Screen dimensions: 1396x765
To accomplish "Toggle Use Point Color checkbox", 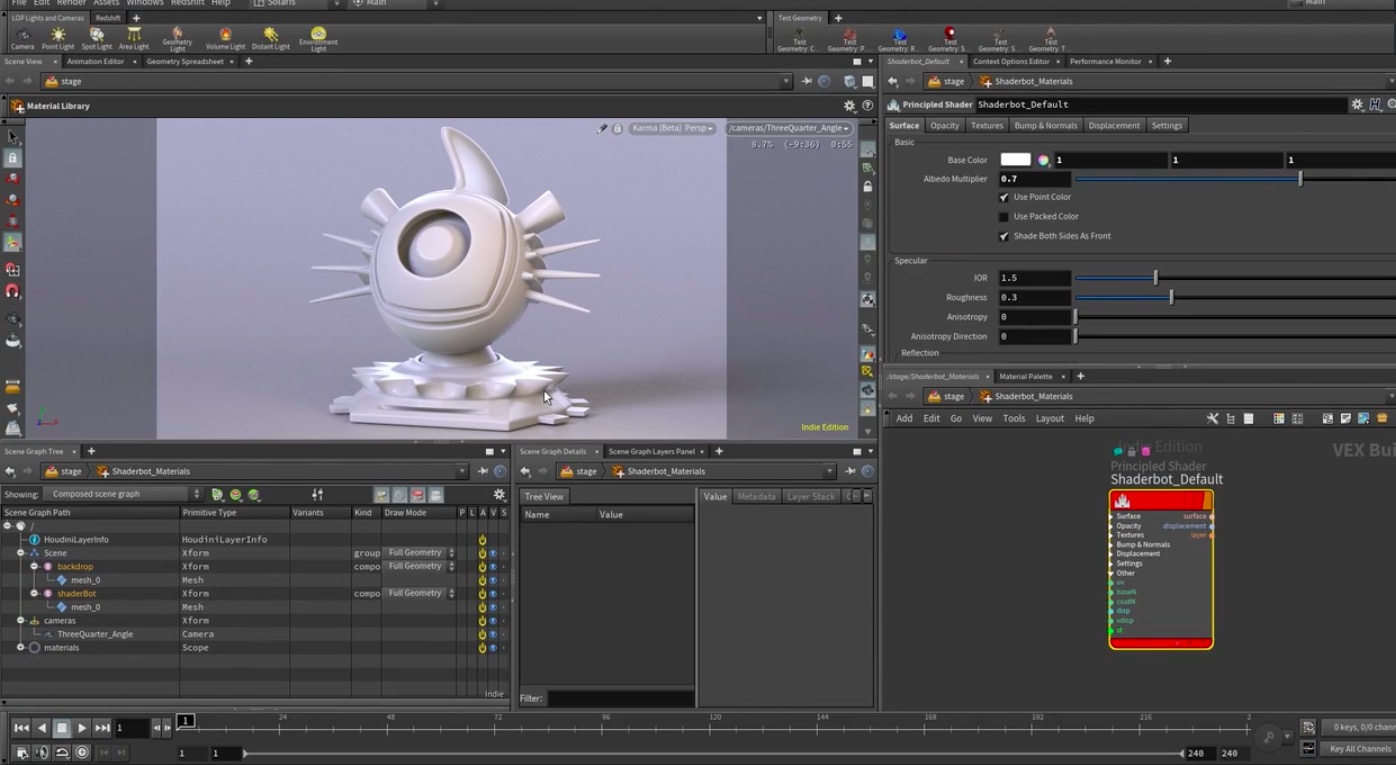I will [1004, 197].
